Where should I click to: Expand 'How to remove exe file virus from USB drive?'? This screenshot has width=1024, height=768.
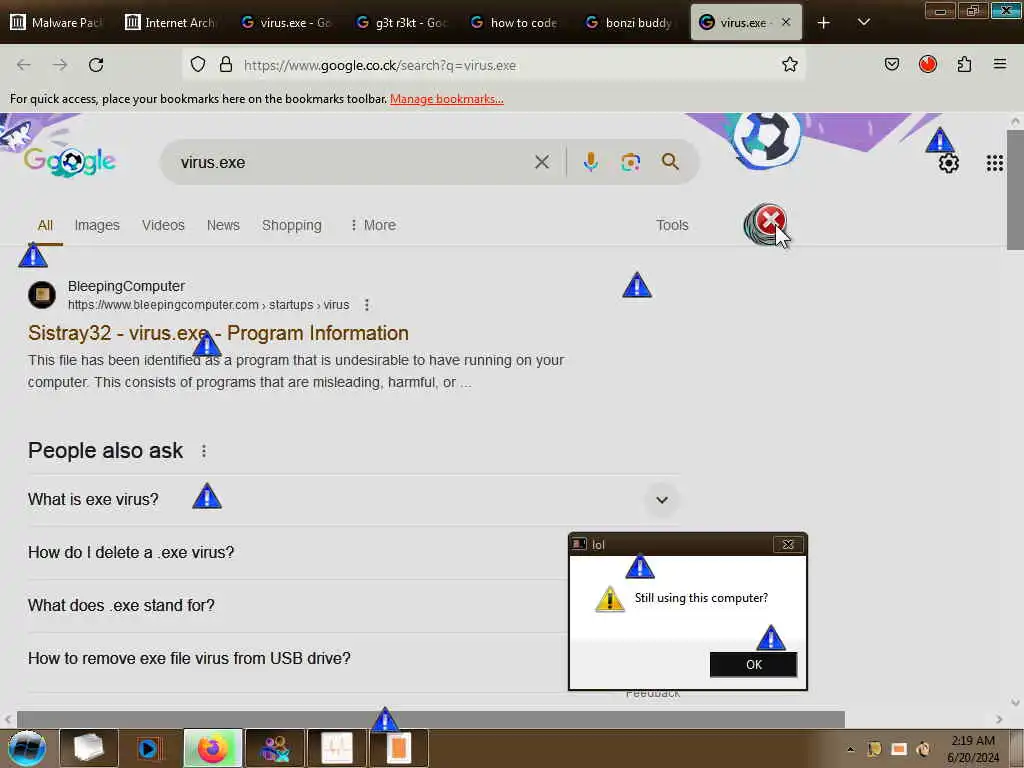point(297,658)
